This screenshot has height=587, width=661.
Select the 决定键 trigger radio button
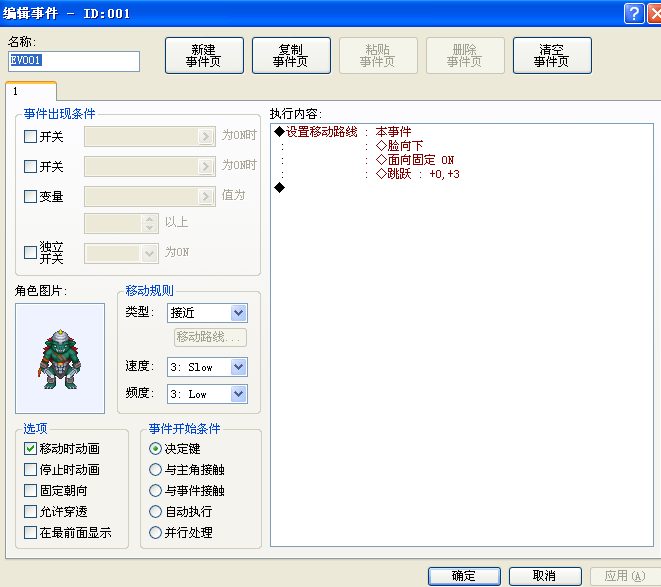coord(156,449)
